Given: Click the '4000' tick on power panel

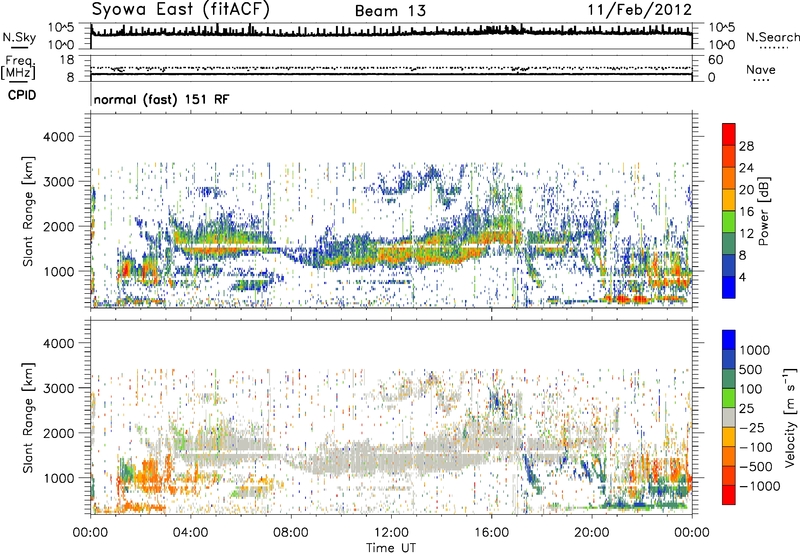Looking at the screenshot, I should pyautogui.click(x=58, y=137).
